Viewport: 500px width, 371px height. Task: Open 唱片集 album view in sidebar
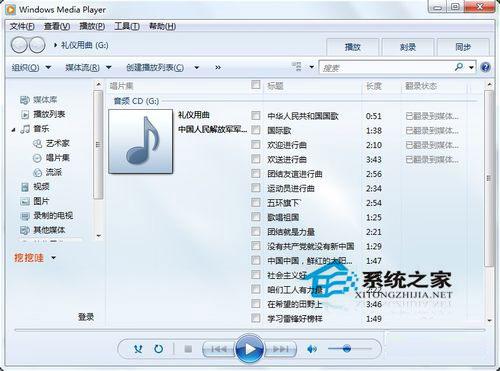[x=58, y=158]
